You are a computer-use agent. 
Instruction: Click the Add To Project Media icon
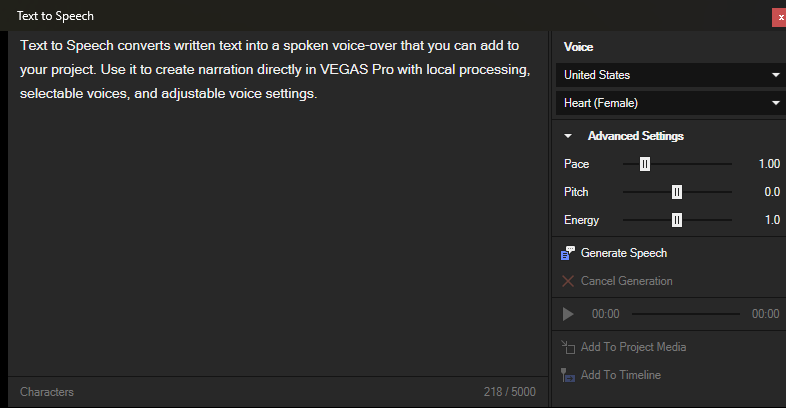pos(569,347)
